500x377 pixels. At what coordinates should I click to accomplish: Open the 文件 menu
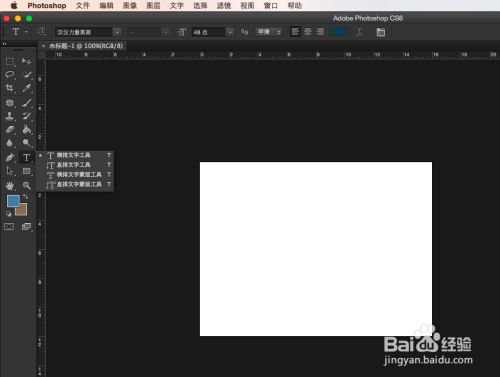click(83, 6)
